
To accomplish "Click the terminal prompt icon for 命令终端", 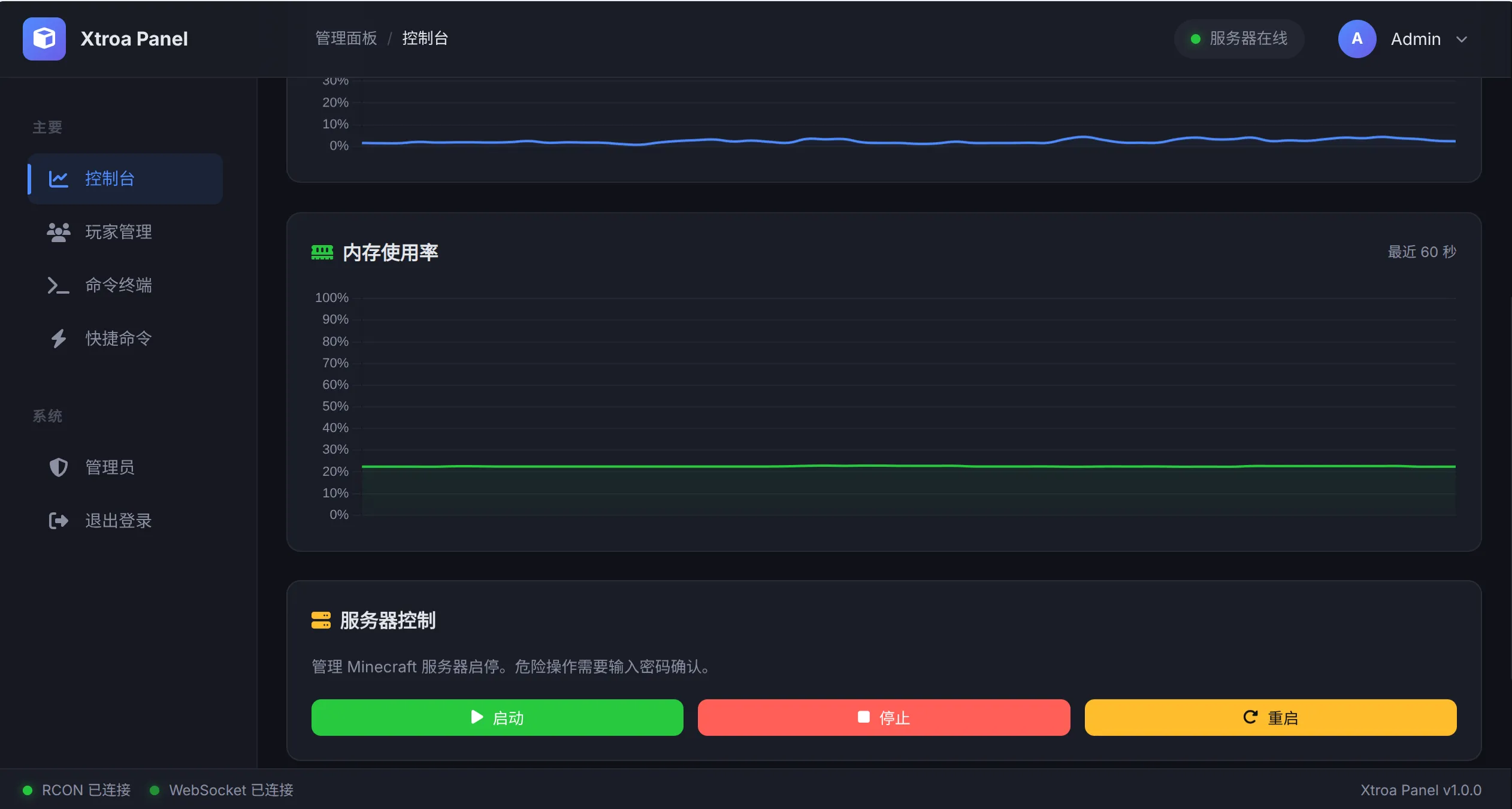I will coord(58,285).
